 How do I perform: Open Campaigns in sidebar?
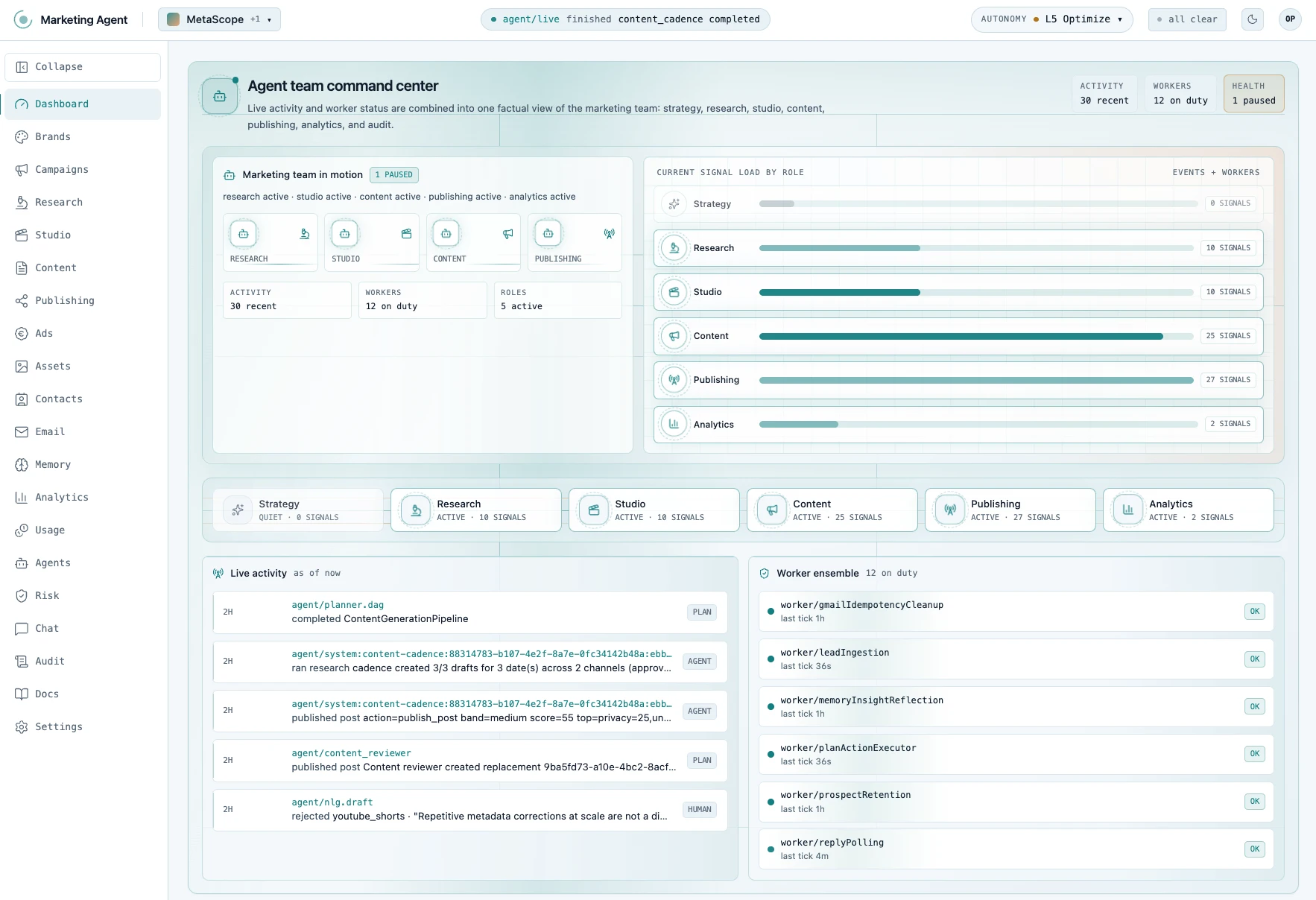point(83,170)
